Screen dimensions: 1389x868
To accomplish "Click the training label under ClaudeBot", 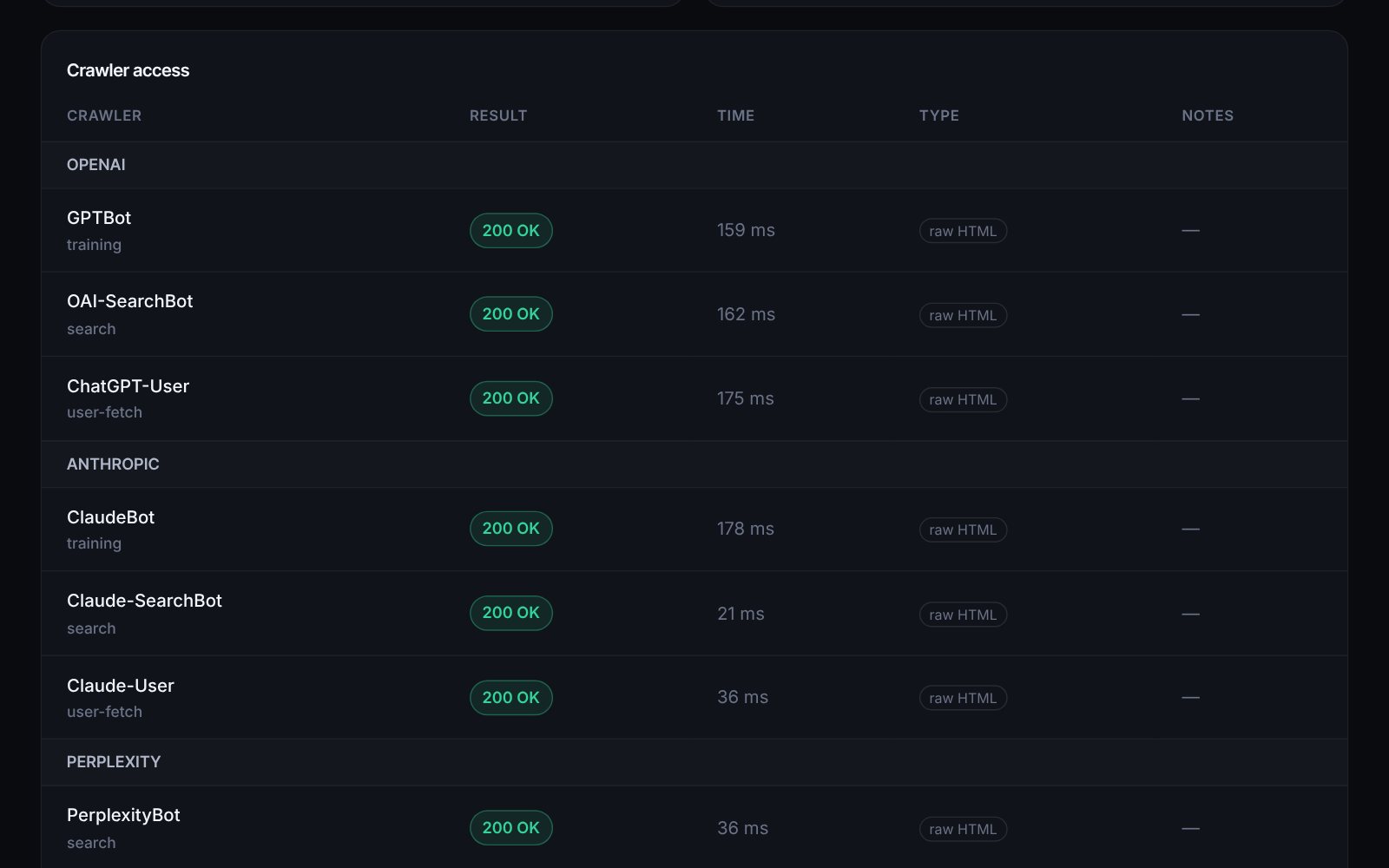I will pyautogui.click(x=94, y=543).
